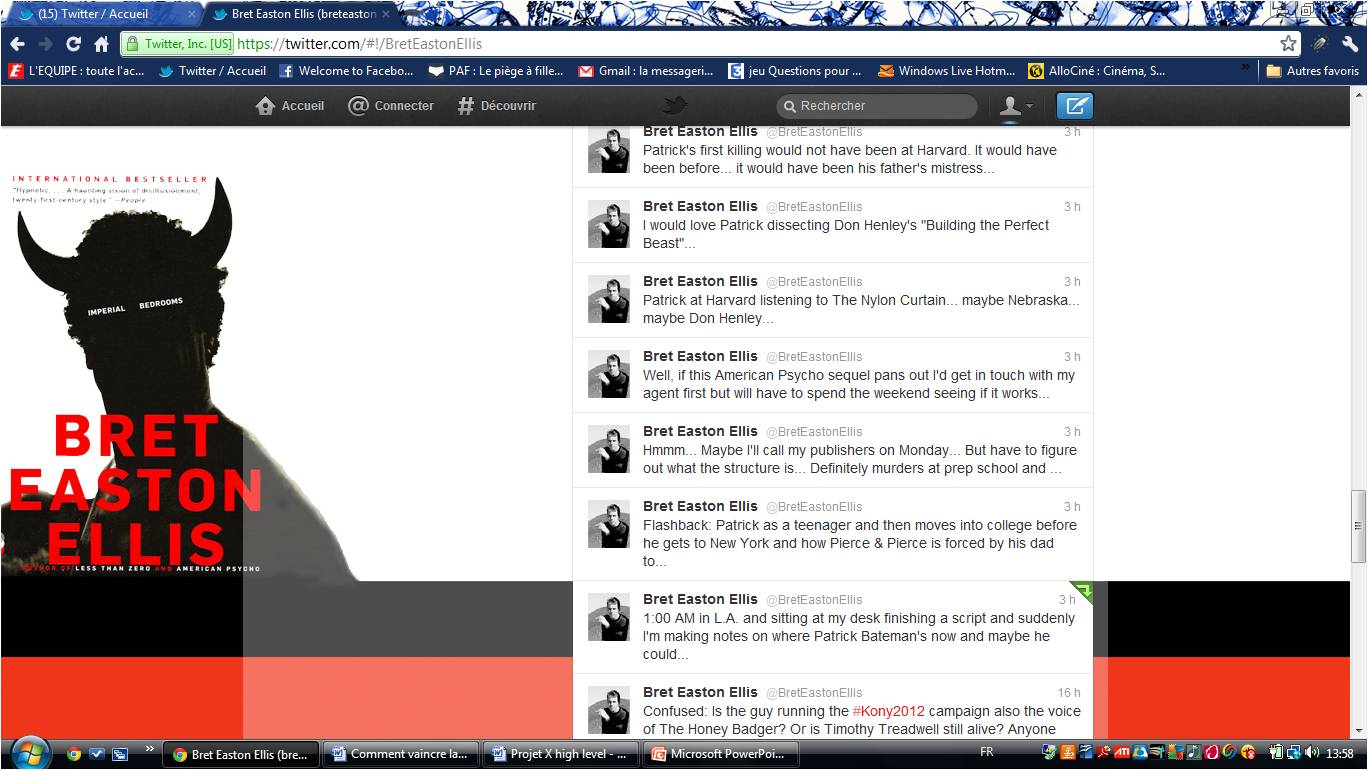Expand hidden bookmarks with the chevron
Viewport: 1368px width, 770px height.
point(1246,68)
